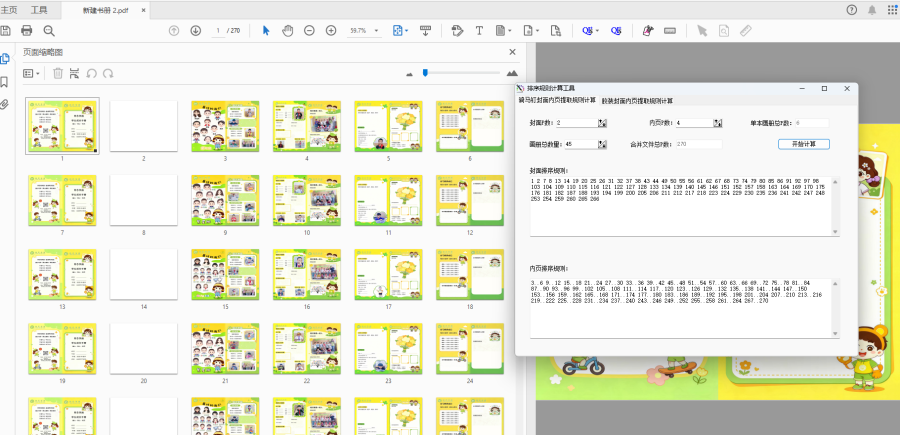The height and width of the screenshot is (435, 900).
Task: Maximize the 排序规则计算工具 window
Action: click(824, 88)
